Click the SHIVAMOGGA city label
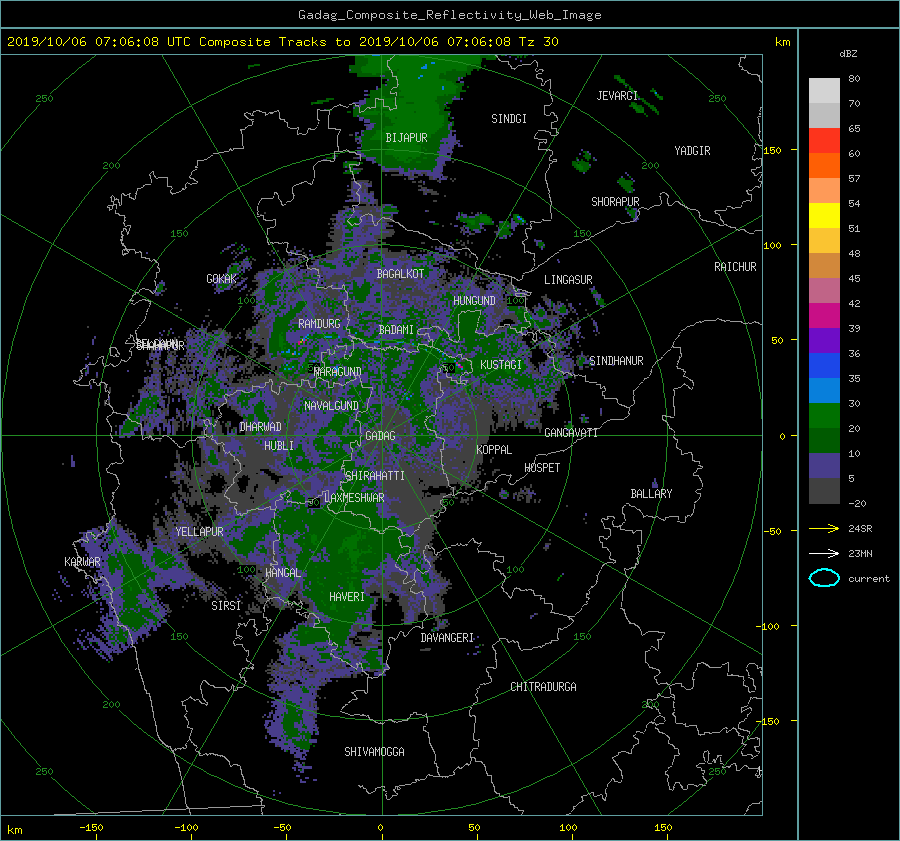The height and width of the screenshot is (841, 900). 374,751
